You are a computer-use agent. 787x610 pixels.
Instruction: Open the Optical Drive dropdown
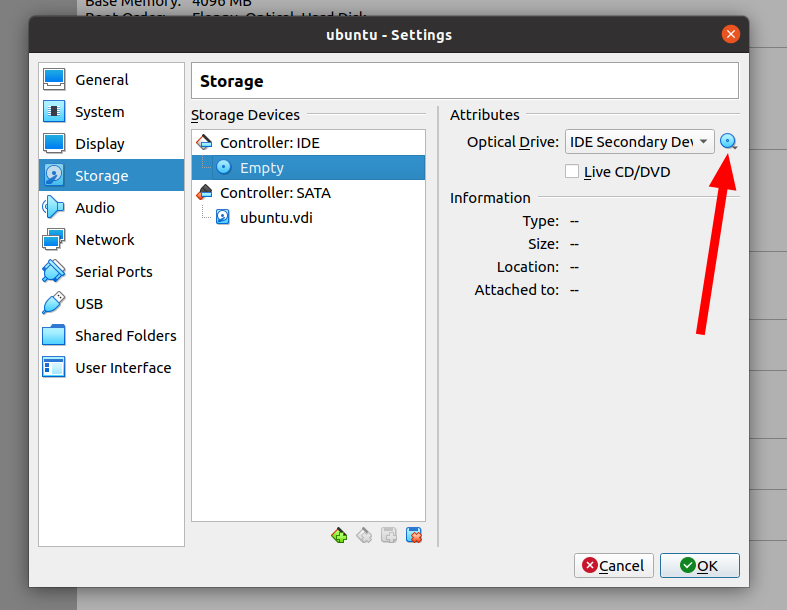(640, 142)
